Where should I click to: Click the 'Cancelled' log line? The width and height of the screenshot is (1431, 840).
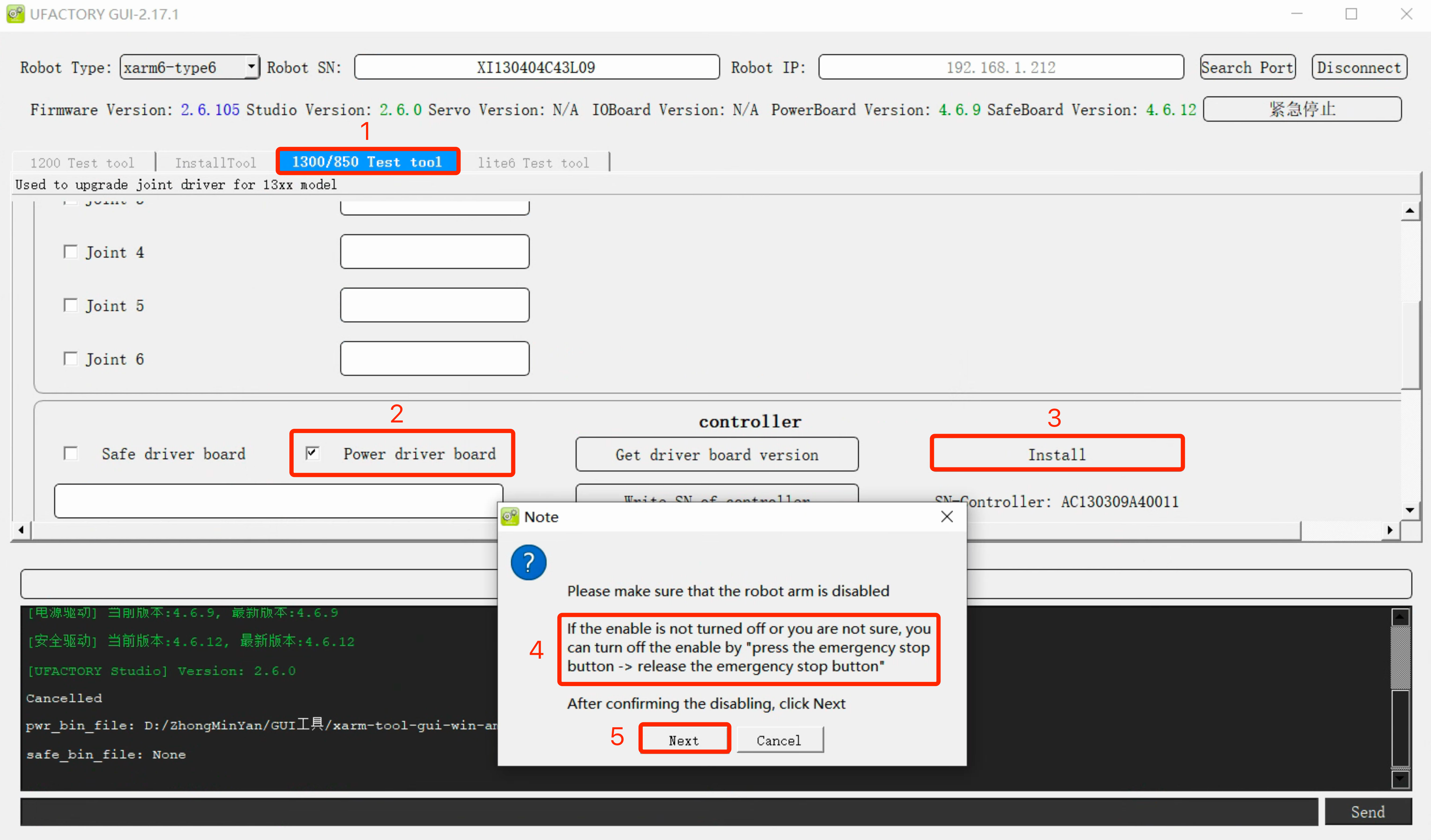(64, 698)
